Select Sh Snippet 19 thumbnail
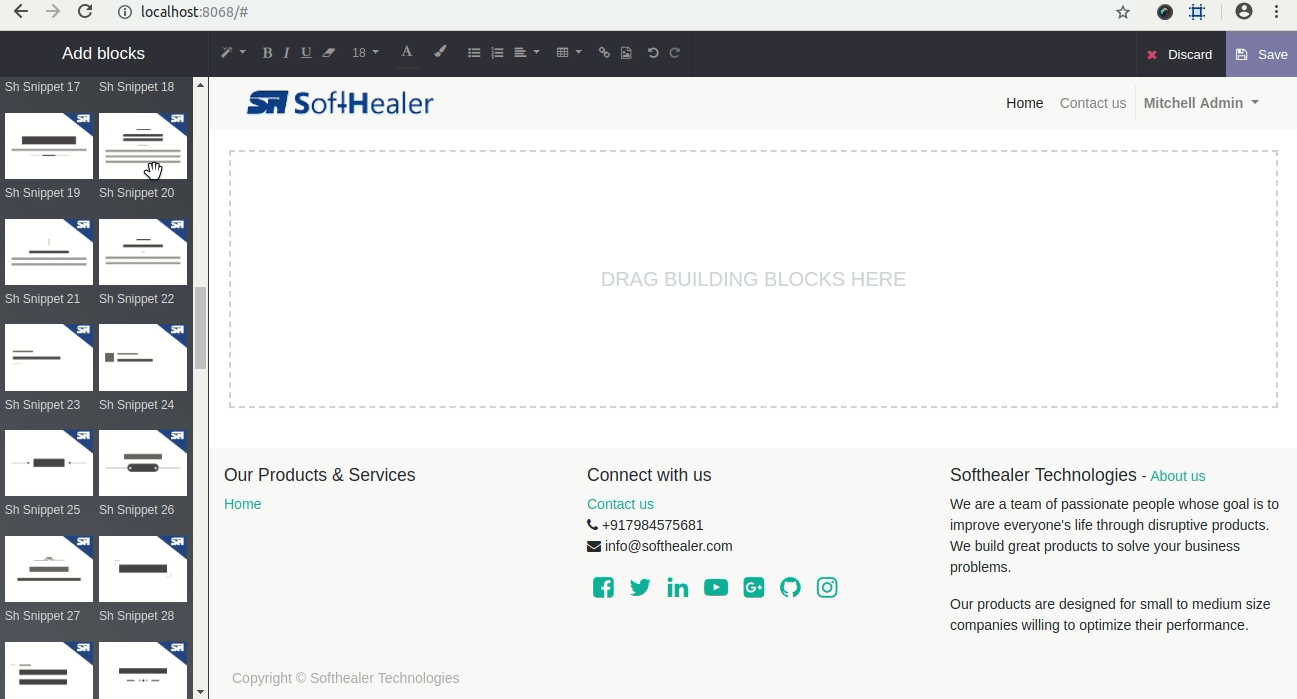 pyautogui.click(x=49, y=146)
